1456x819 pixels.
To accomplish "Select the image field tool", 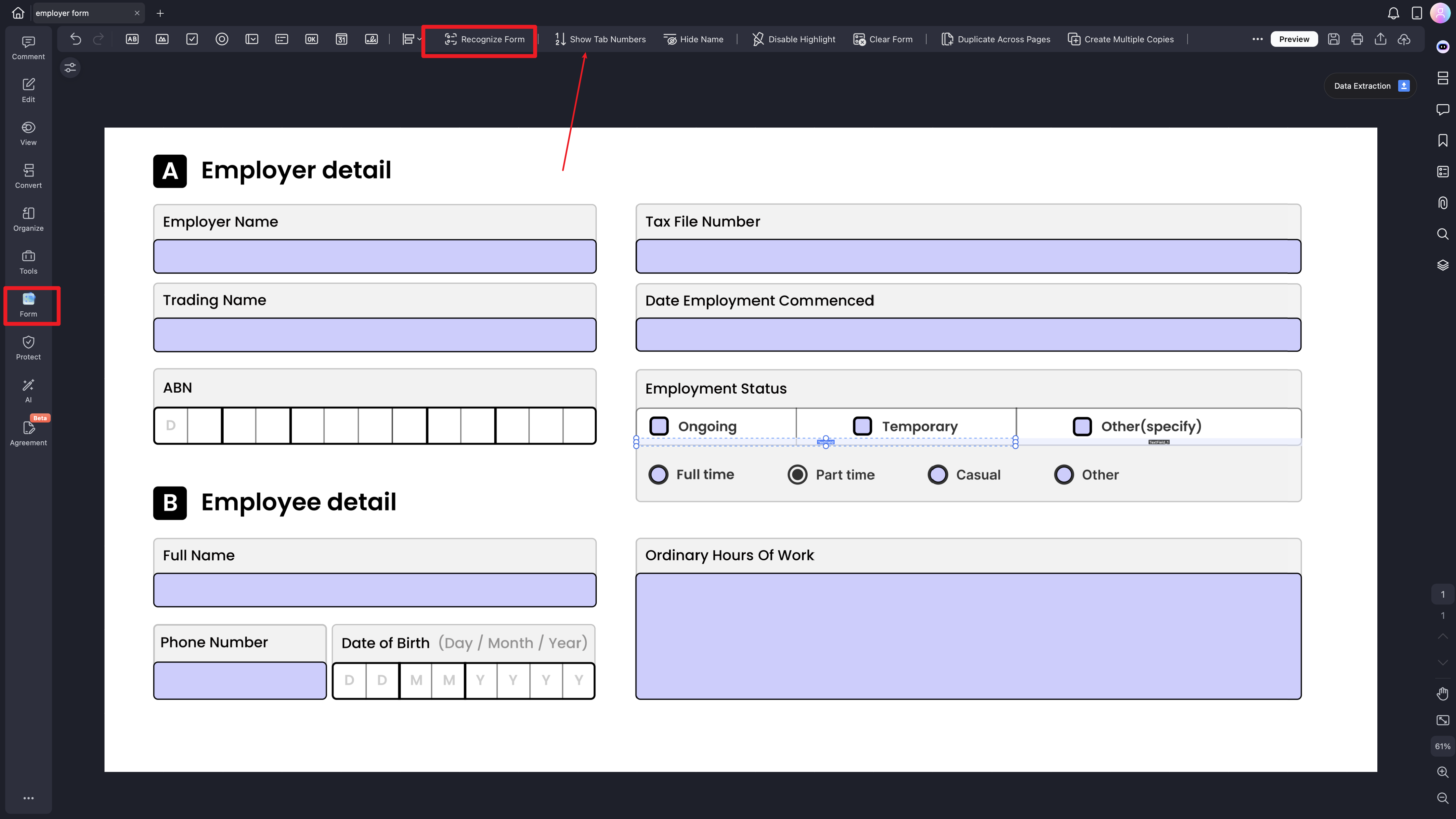I will coord(162,39).
